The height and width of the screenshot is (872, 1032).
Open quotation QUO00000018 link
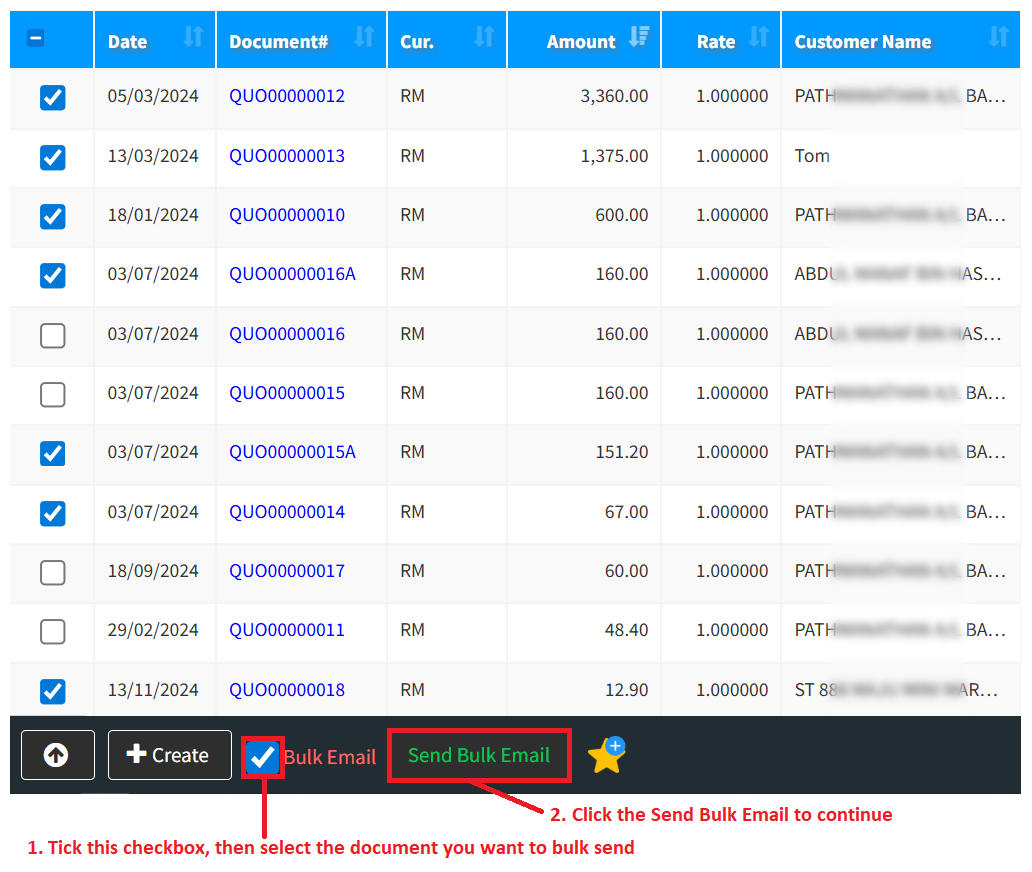pyautogui.click(x=287, y=690)
